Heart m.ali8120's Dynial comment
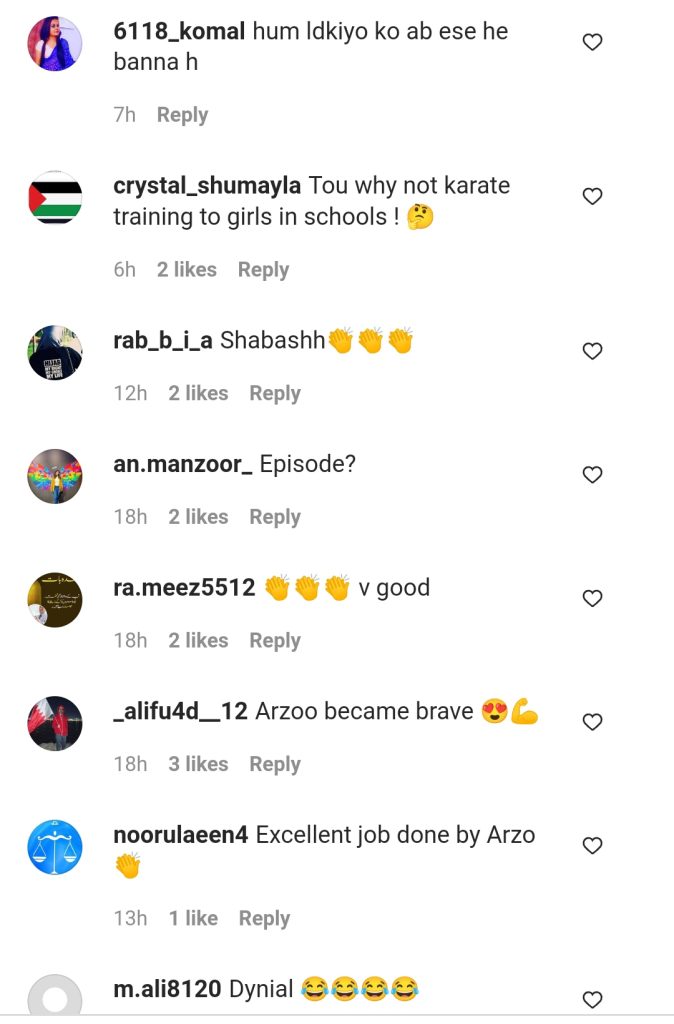Viewport: 674px width, 1024px height. [x=592, y=999]
